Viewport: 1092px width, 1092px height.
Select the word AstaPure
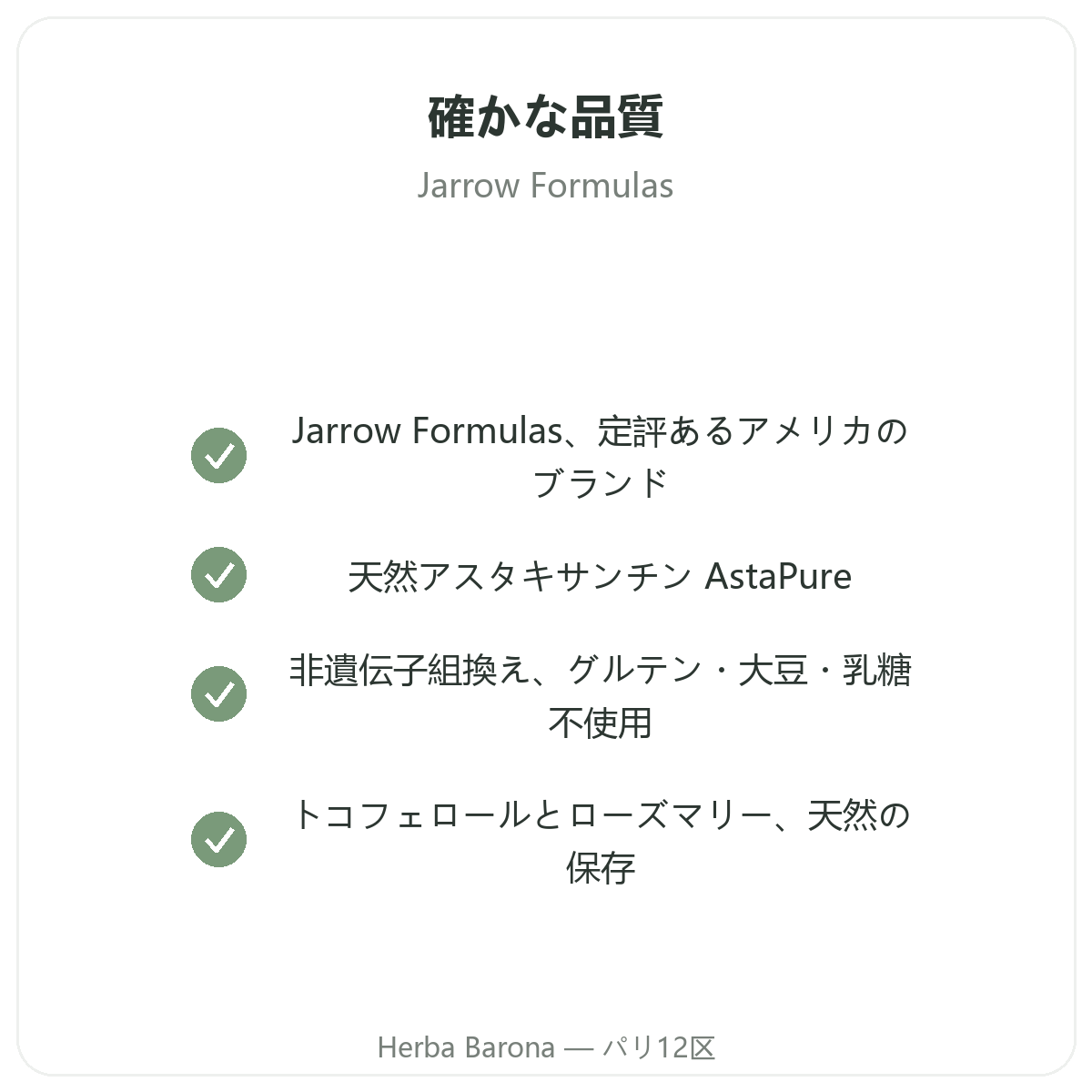[778, 576]
